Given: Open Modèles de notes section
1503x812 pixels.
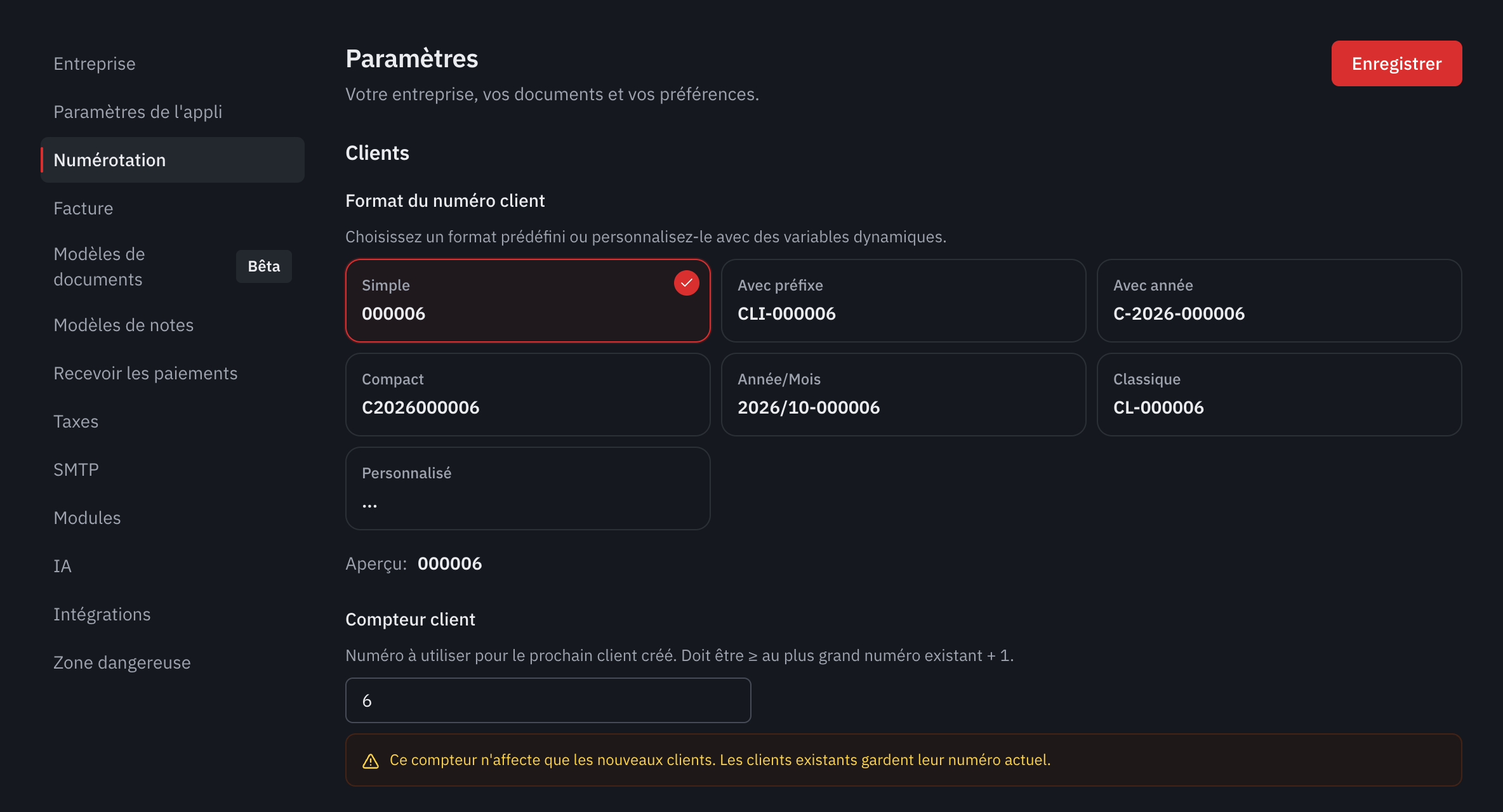Looking at the screenshot, I should [x=173, y=325].
